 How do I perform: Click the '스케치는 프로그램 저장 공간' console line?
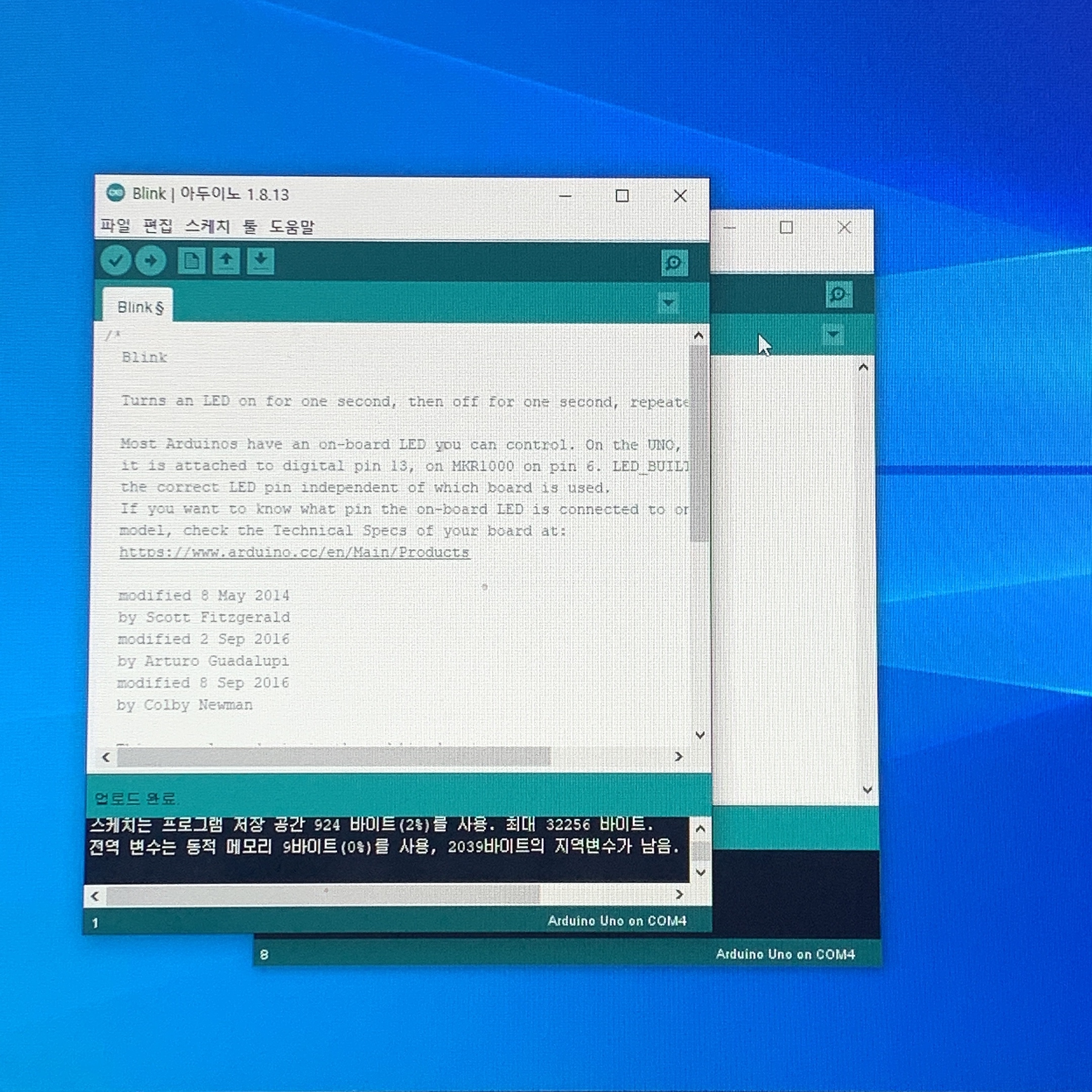pyautogui.click(x=372, y=825)
